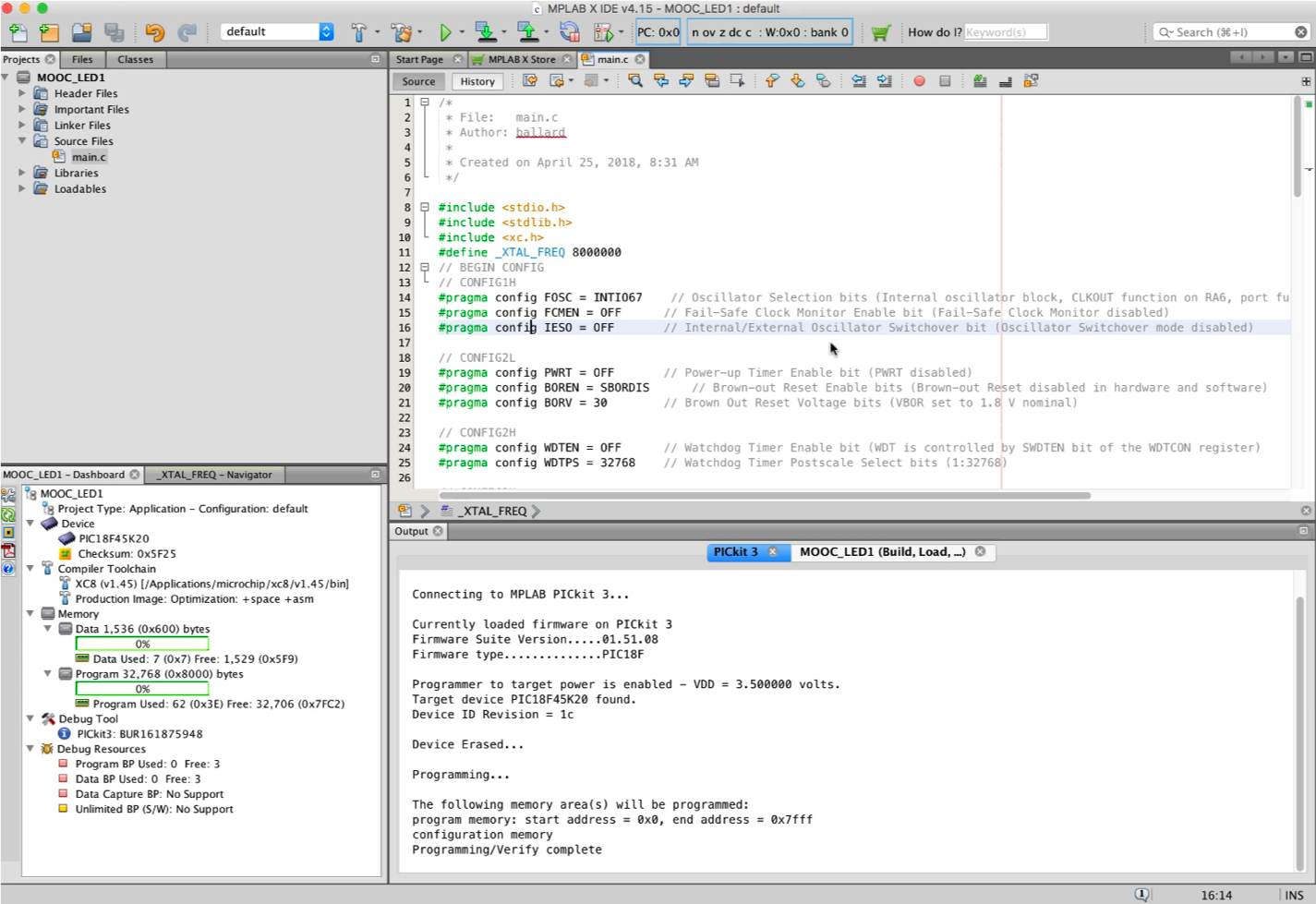Screen dimensions: 1316x904
Task: Fold the include block at line 8
Action: [424, 208]
